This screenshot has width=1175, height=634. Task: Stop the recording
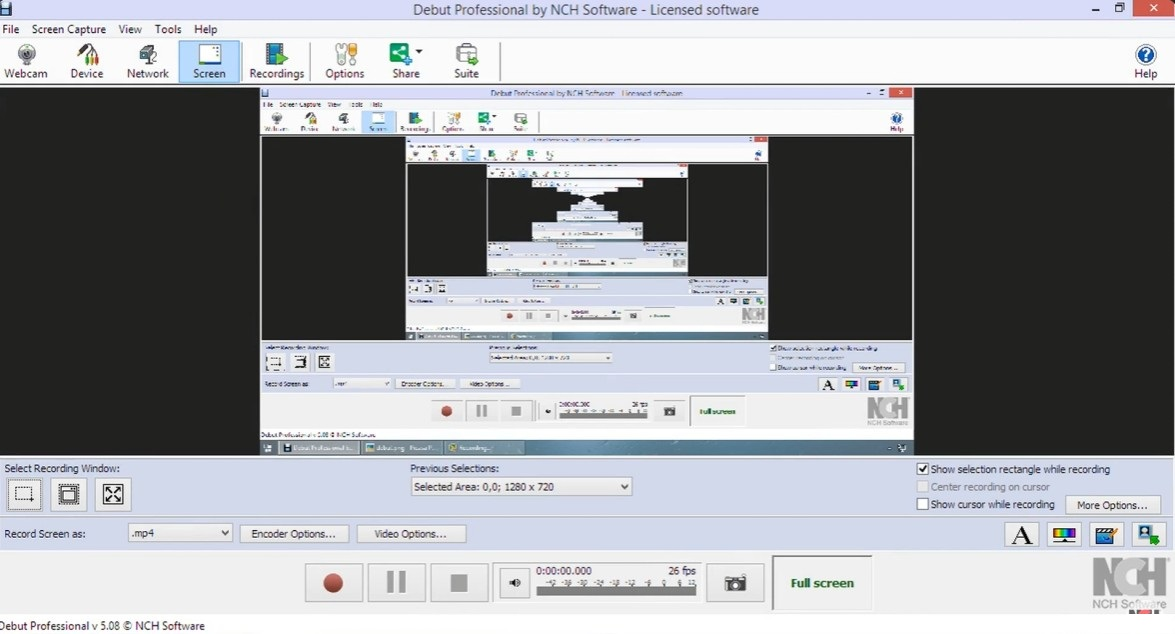459,583
